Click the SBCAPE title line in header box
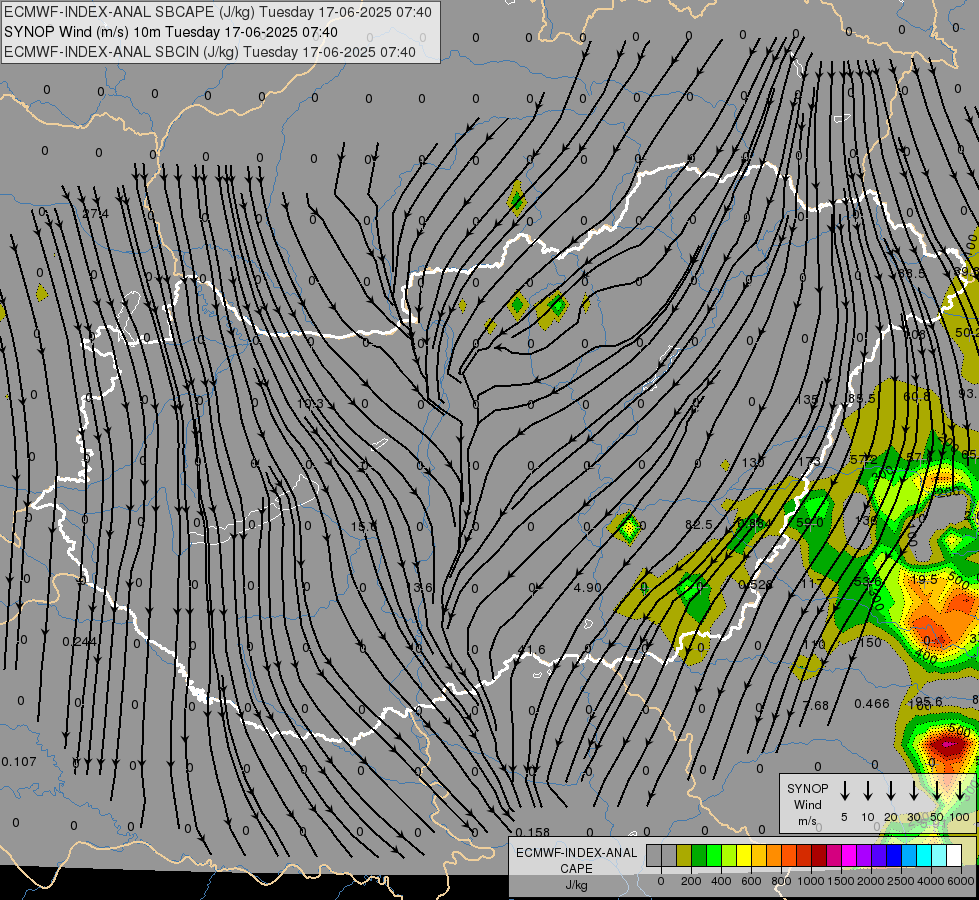This screenshot has height=900, width=979. (x=218, y=12)
